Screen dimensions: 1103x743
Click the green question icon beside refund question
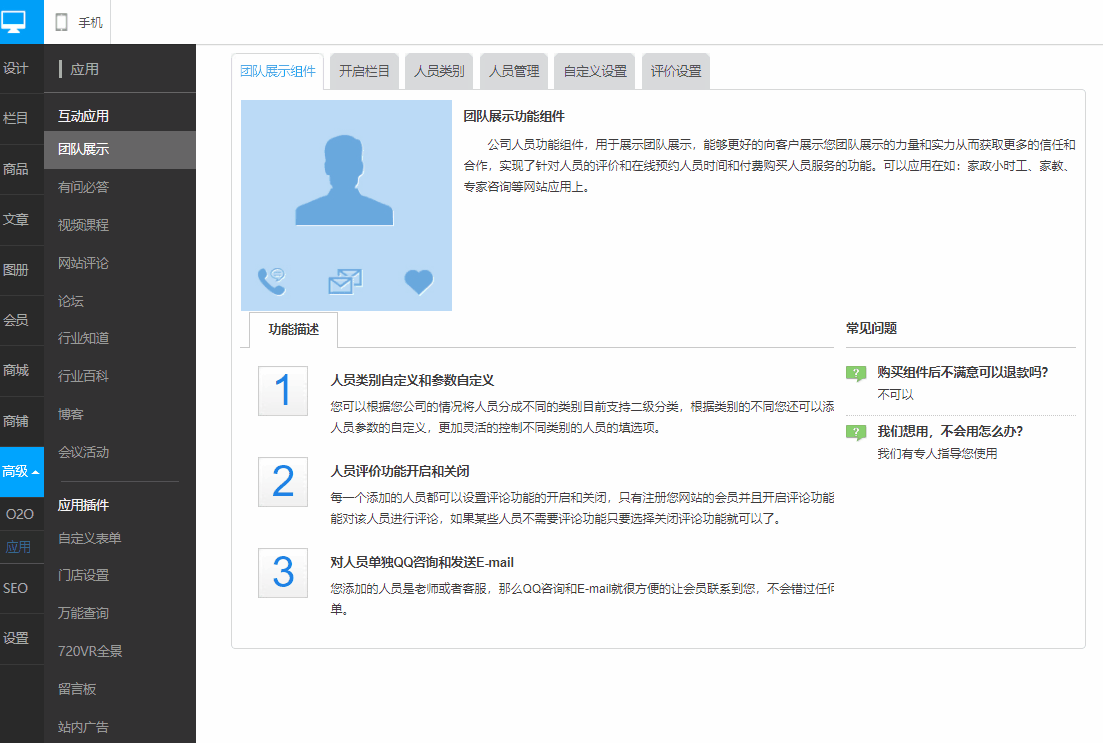coord(856,373)
